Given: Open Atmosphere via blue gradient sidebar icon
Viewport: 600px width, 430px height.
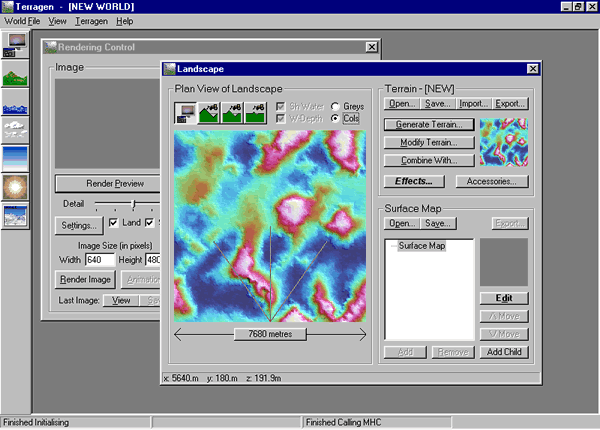Looking at the screenshot, I should [15, 159].
